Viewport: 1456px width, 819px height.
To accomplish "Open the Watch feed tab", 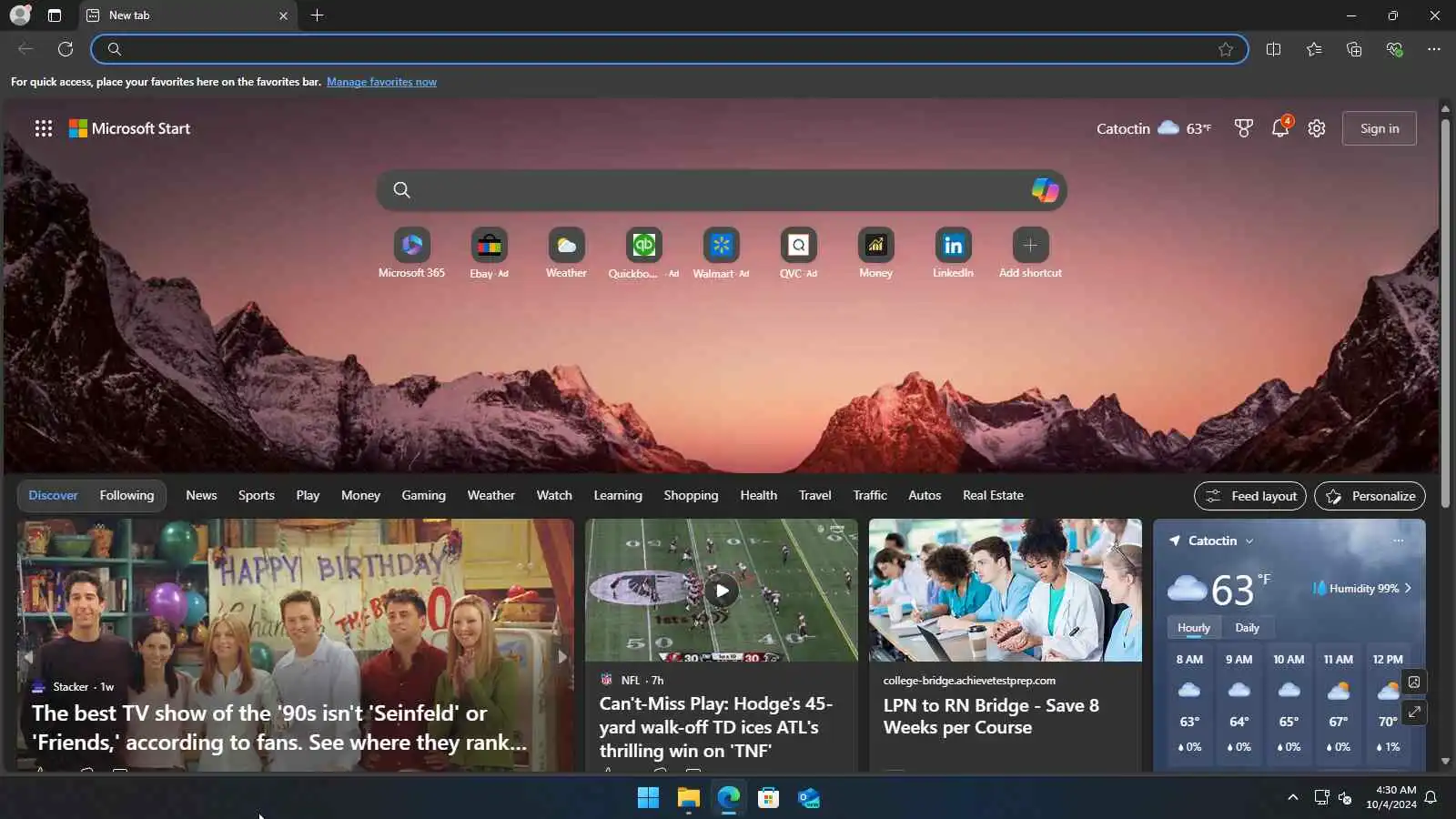I will (x=554, y=495).
